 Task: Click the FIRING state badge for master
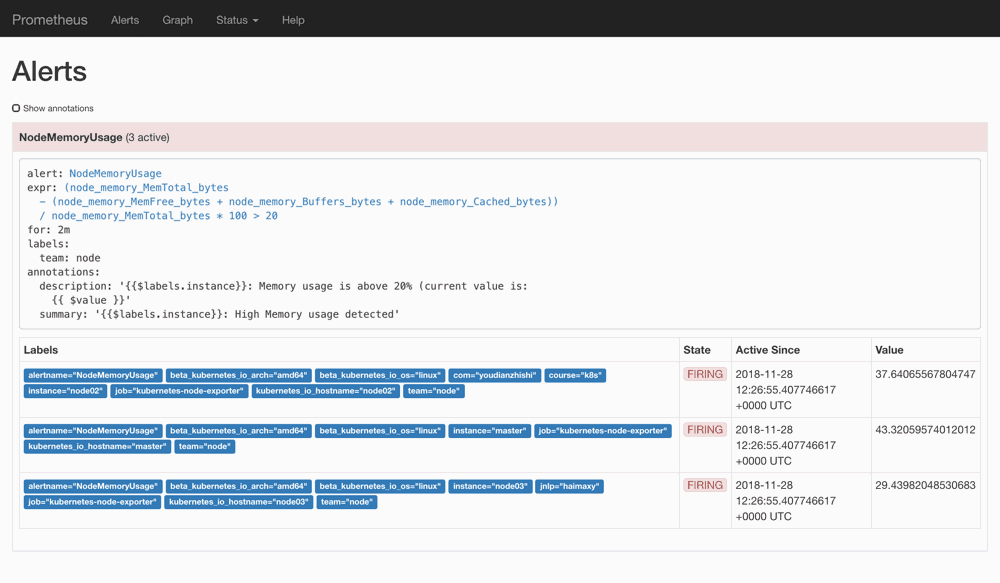705,430
